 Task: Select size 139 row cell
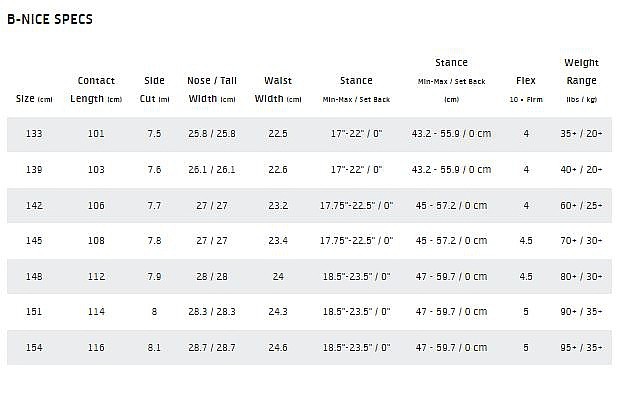point(34,170)
